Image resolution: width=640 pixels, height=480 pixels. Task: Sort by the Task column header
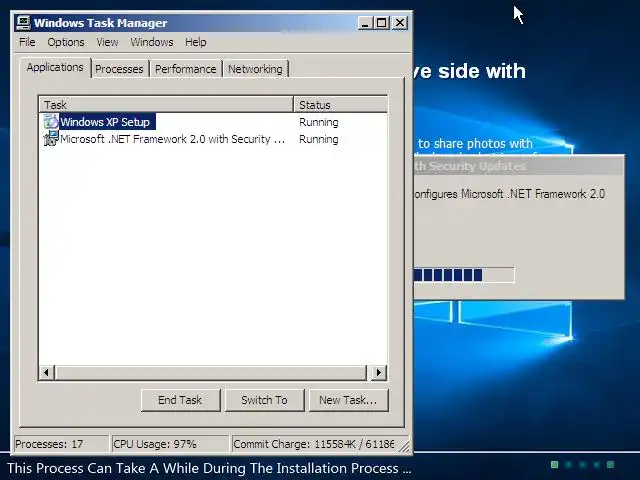[167, 105]
